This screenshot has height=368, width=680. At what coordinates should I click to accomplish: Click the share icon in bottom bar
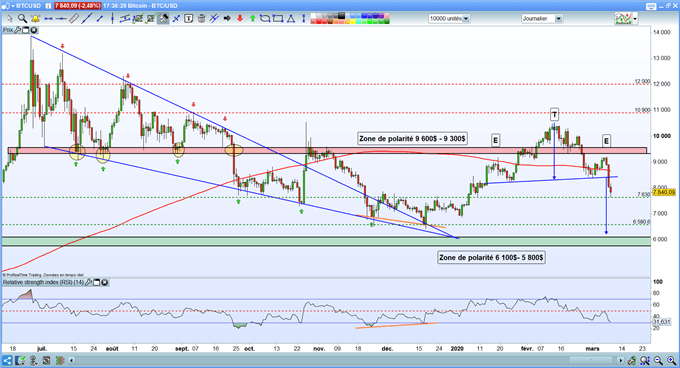click(7, 360)
